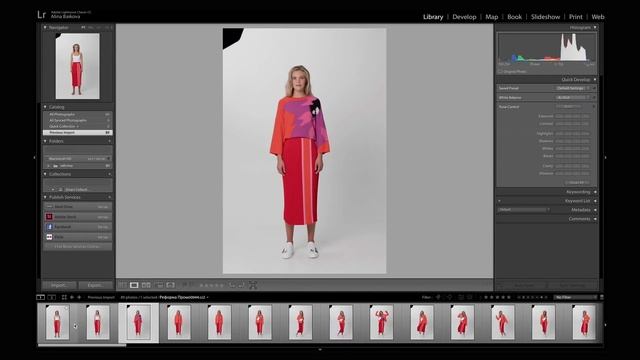Open second window display icon
Image resolution: width=640 pixels, height=360 pixels.
pos(51,297)
